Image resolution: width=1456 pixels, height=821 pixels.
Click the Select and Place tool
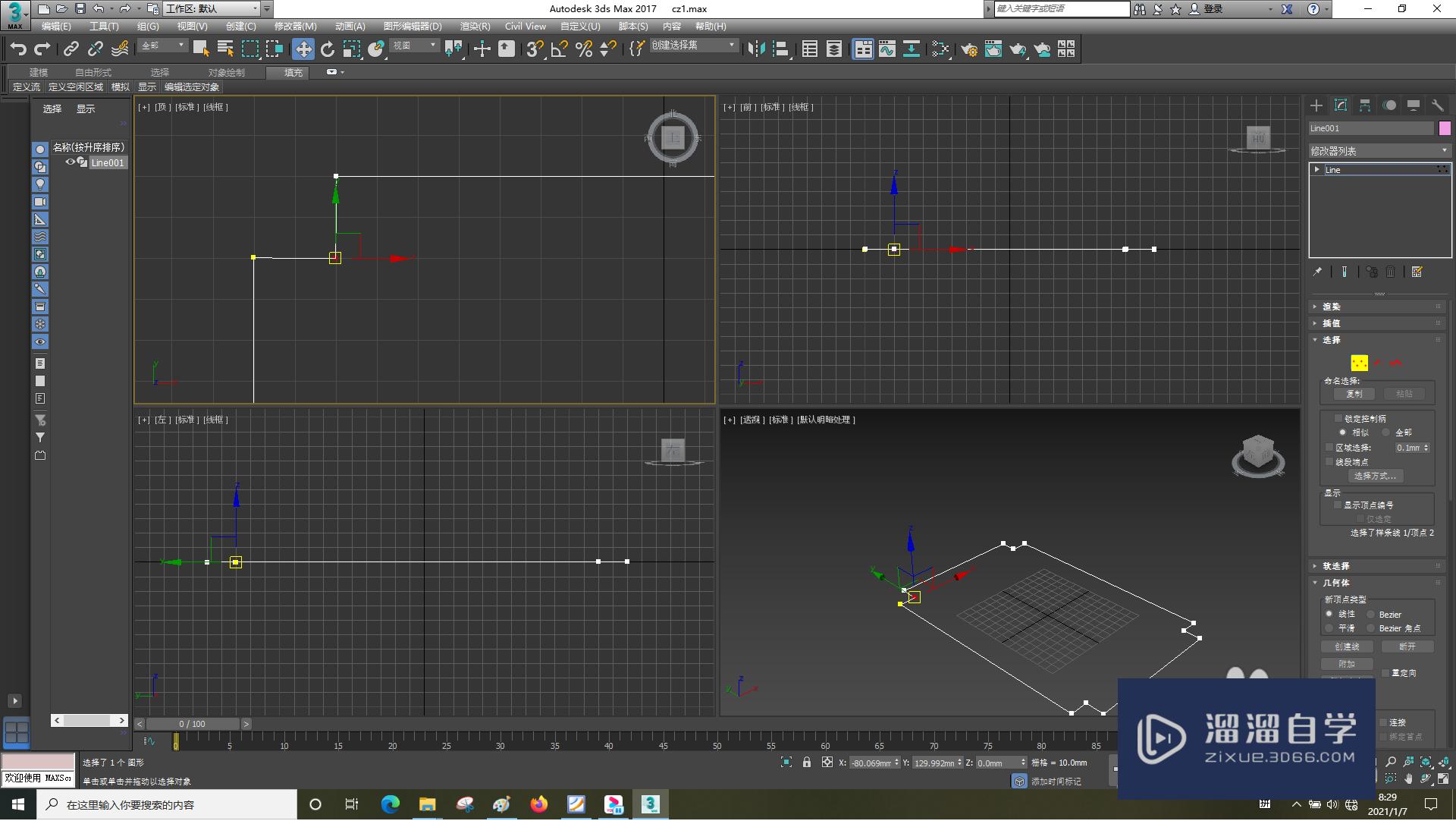coord(376,49)
